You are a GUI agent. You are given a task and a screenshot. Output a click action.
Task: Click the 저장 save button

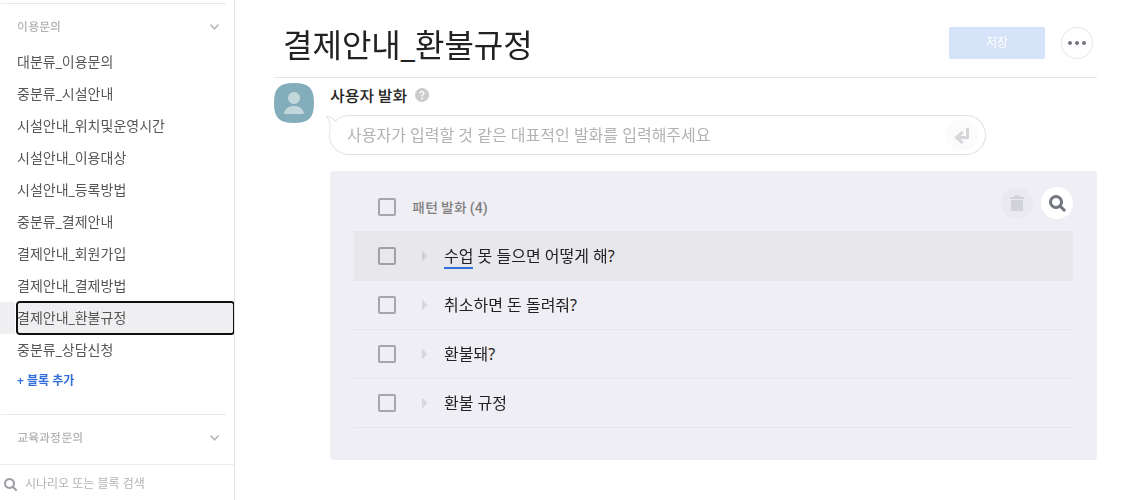pos(996,43)
